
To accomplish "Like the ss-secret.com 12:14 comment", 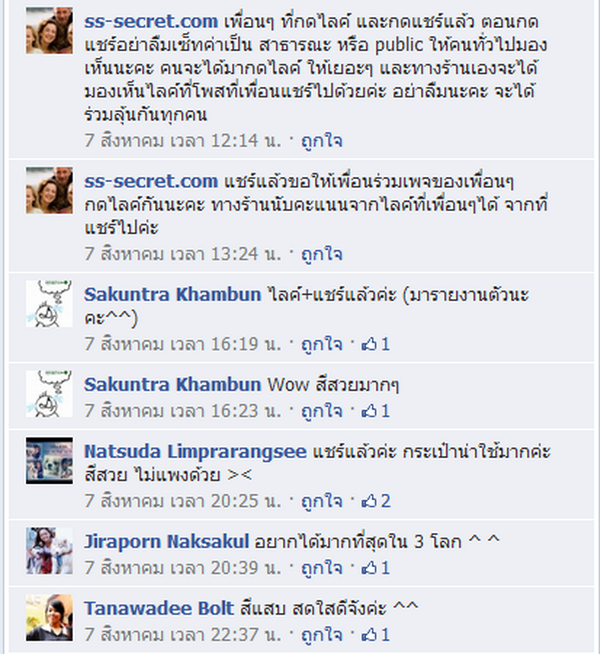I will pyautogui.click(x=322, y=141).
